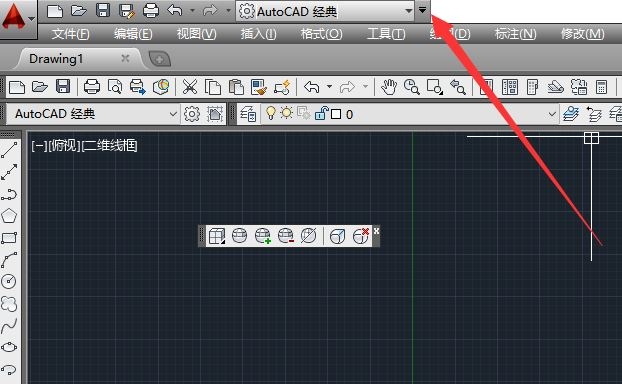Toggle the layer lock padlock icon

click(321, 113)
